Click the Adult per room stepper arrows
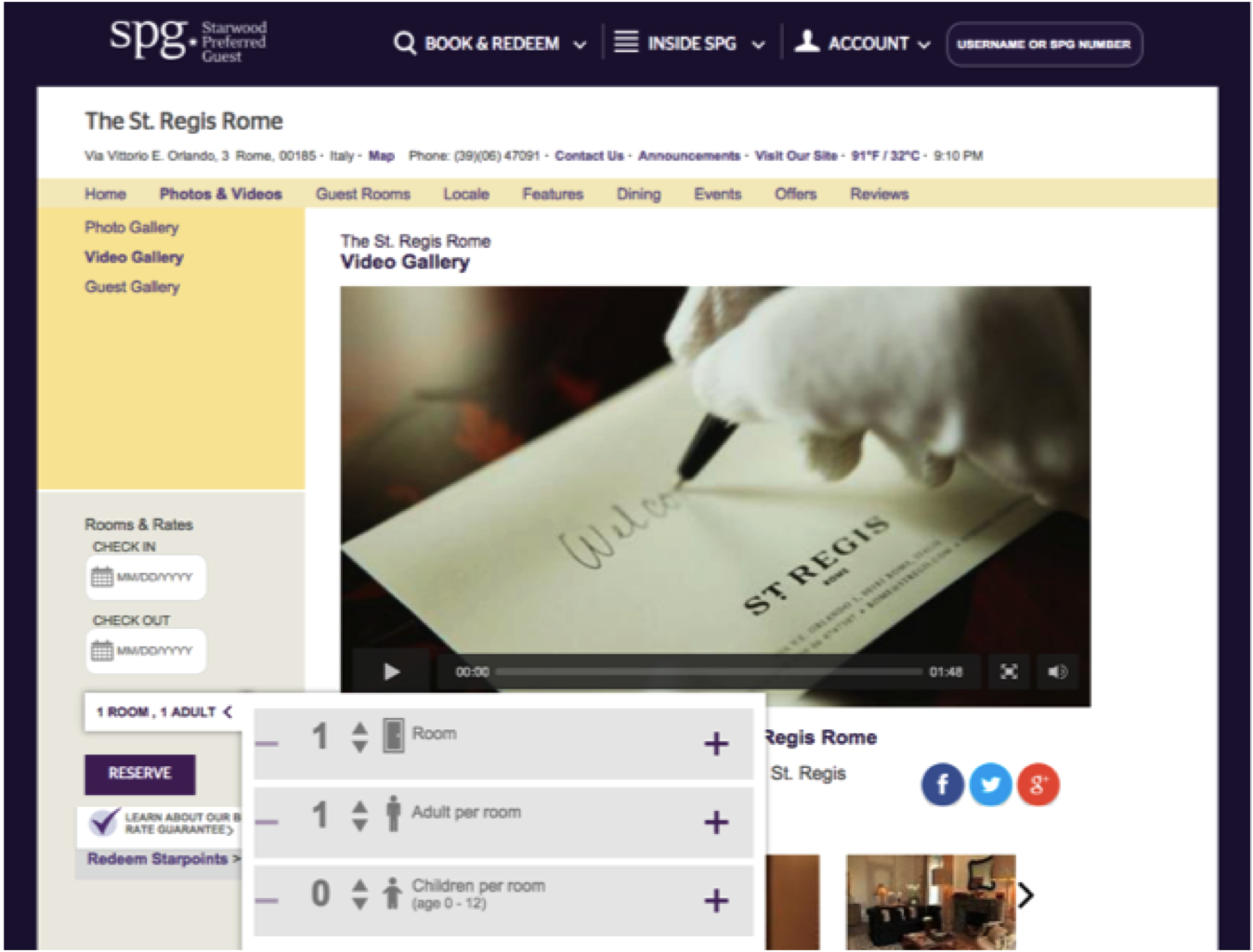Screen dimensions: 1253x952 click(359, 815)
